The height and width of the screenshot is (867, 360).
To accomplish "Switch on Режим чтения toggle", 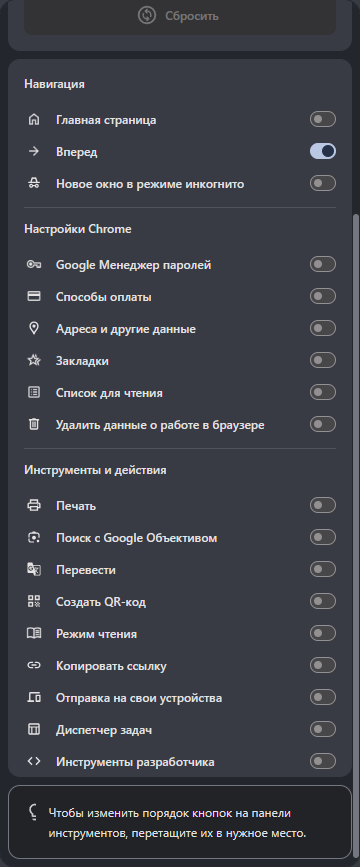I will pyautogui.click(x=323, y=634).
